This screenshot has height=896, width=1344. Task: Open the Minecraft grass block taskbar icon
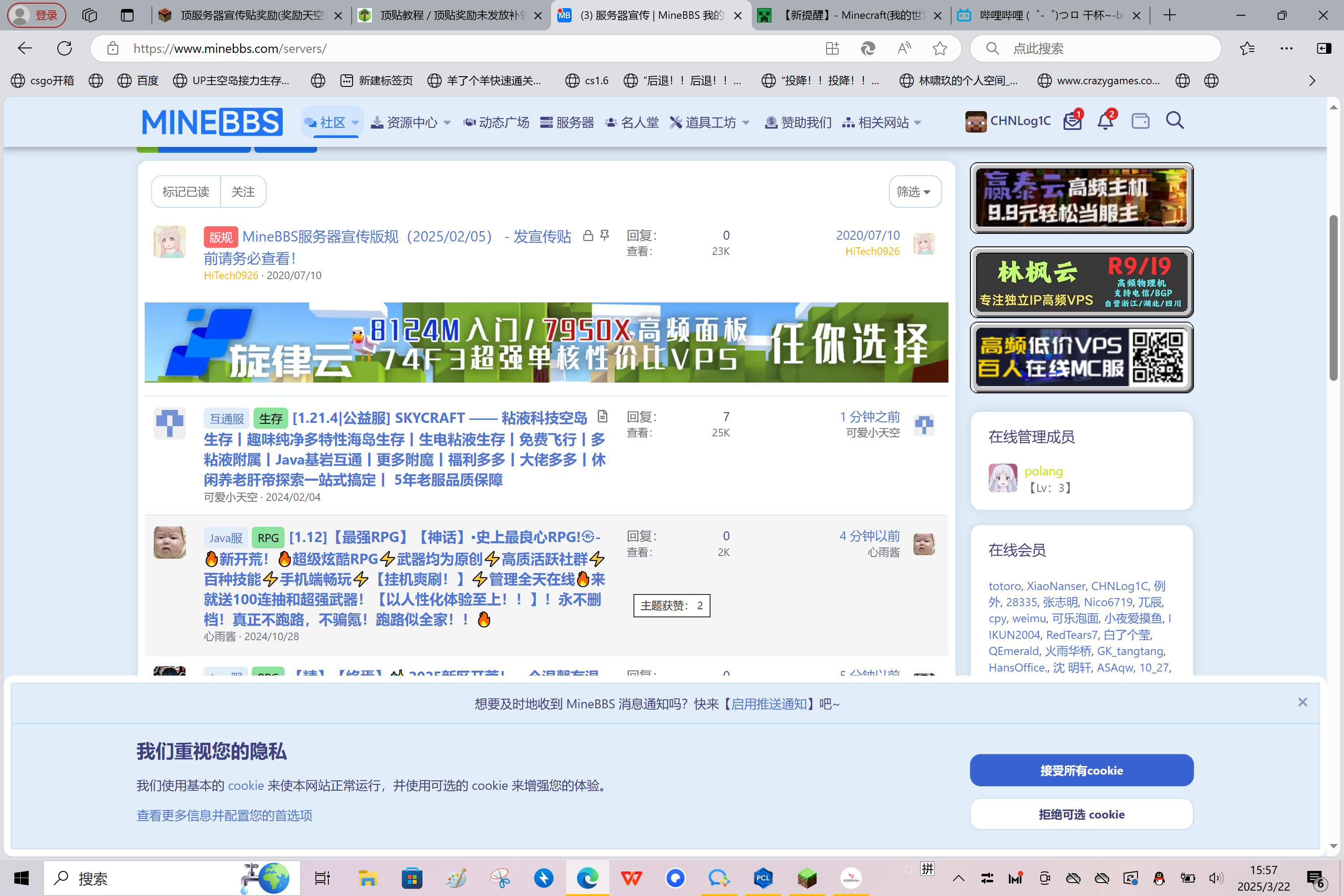tap(807, 878)
